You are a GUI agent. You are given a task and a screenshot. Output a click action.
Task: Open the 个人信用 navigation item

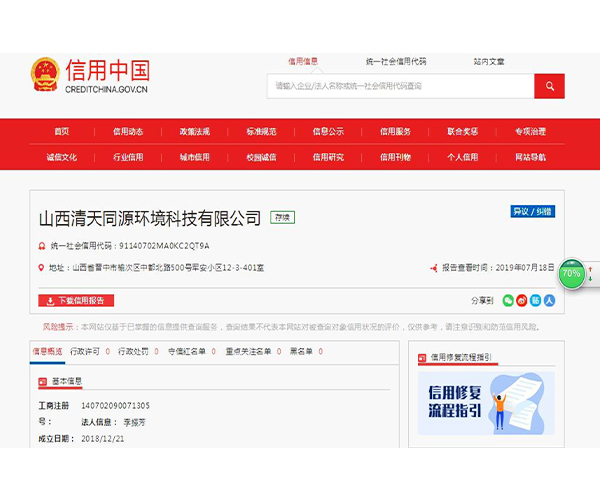tap(463, 157)
